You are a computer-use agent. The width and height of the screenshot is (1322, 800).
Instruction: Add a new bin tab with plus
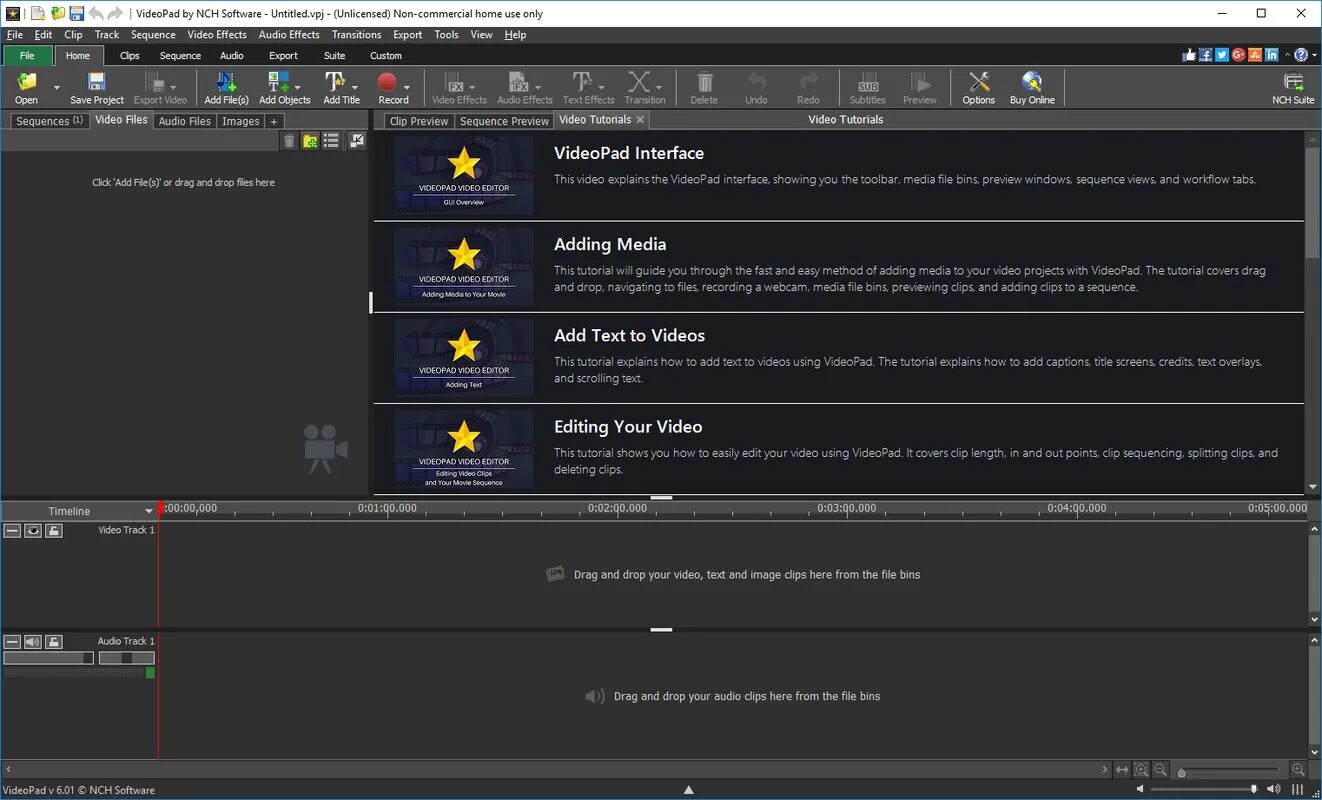point(273,121)
